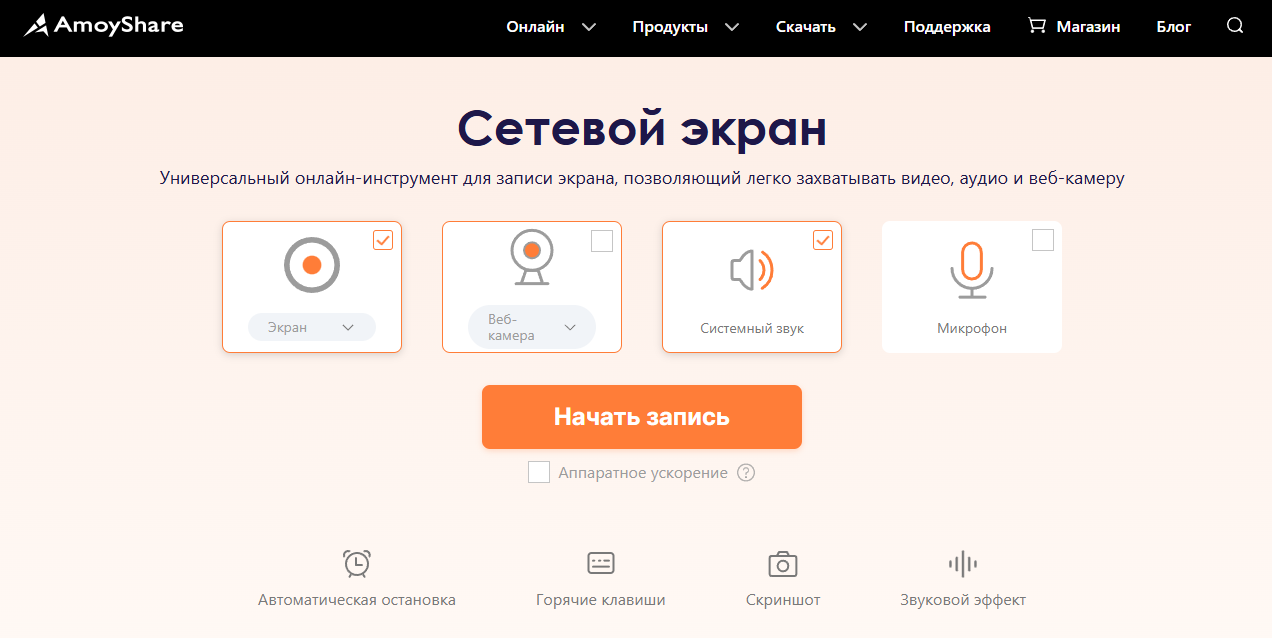Click the microphone icon
Image resolution: width=1272 pixels, height=638 pixels.
click(x=971, y=270)
